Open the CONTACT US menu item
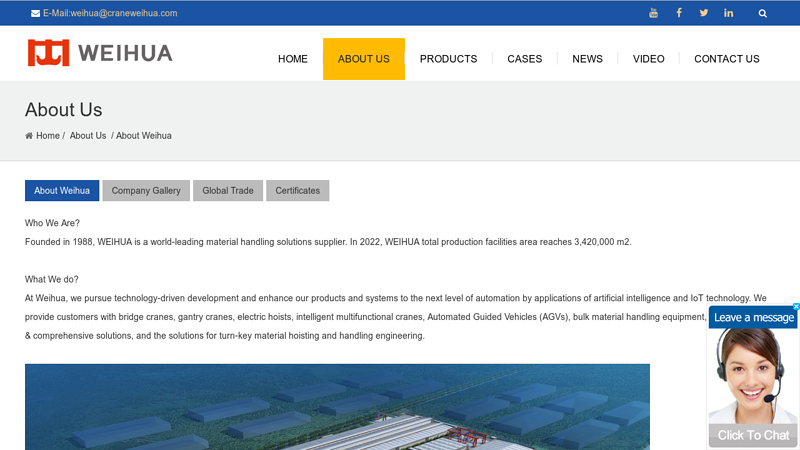The image size is (800, 450). pyautogui.click(x=727, y=59)
